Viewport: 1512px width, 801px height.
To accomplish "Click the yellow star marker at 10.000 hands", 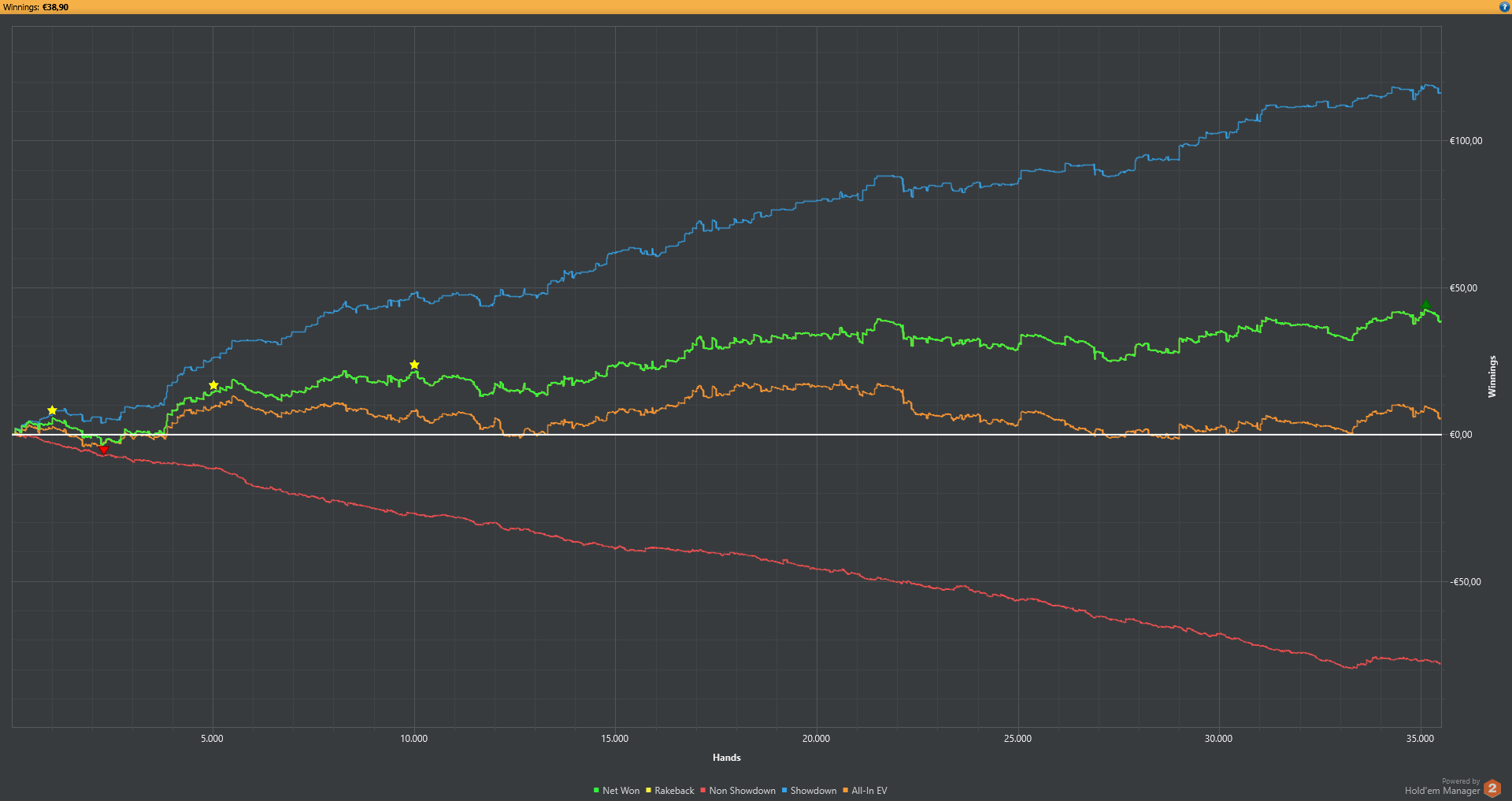I will click(414, 365).
